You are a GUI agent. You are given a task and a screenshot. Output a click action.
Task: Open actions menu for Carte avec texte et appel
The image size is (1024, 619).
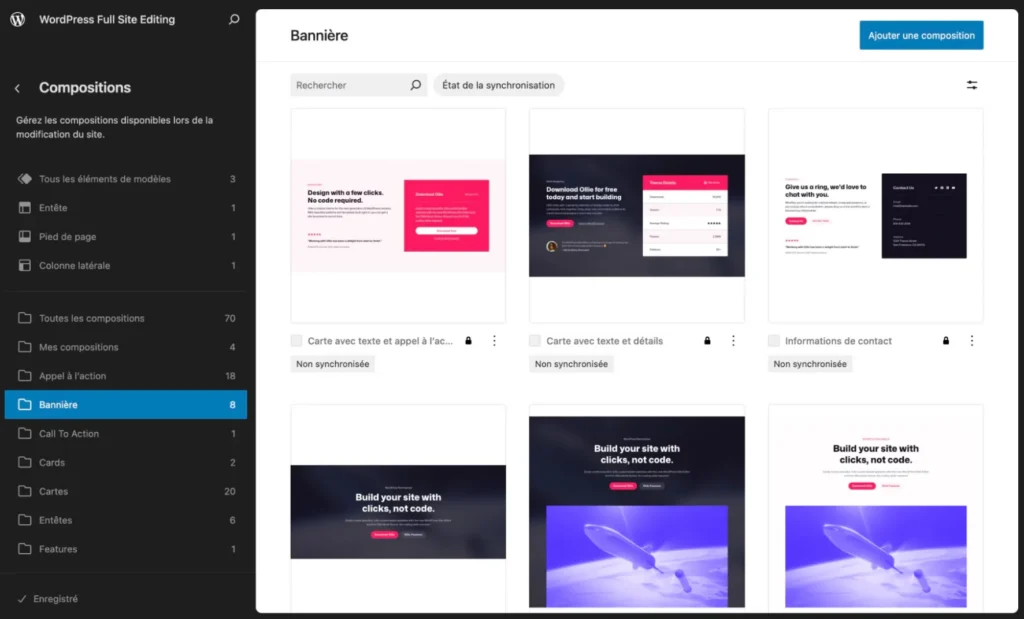494,341
